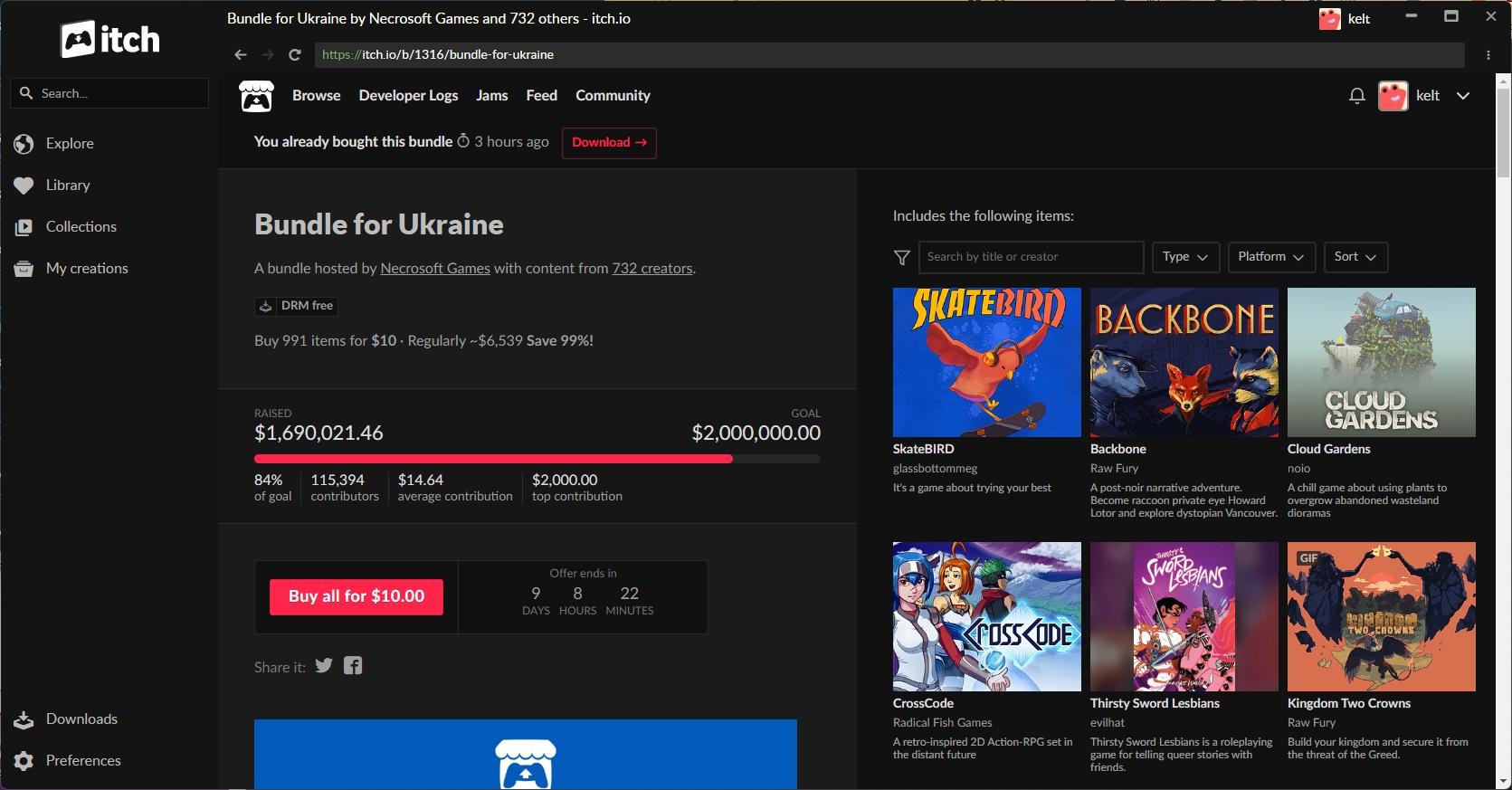Image resolution: width=1512 pixels, height=790 pixels.
Task: Open the SkateBIRD cover thumbnail
Action: (987, 362)
